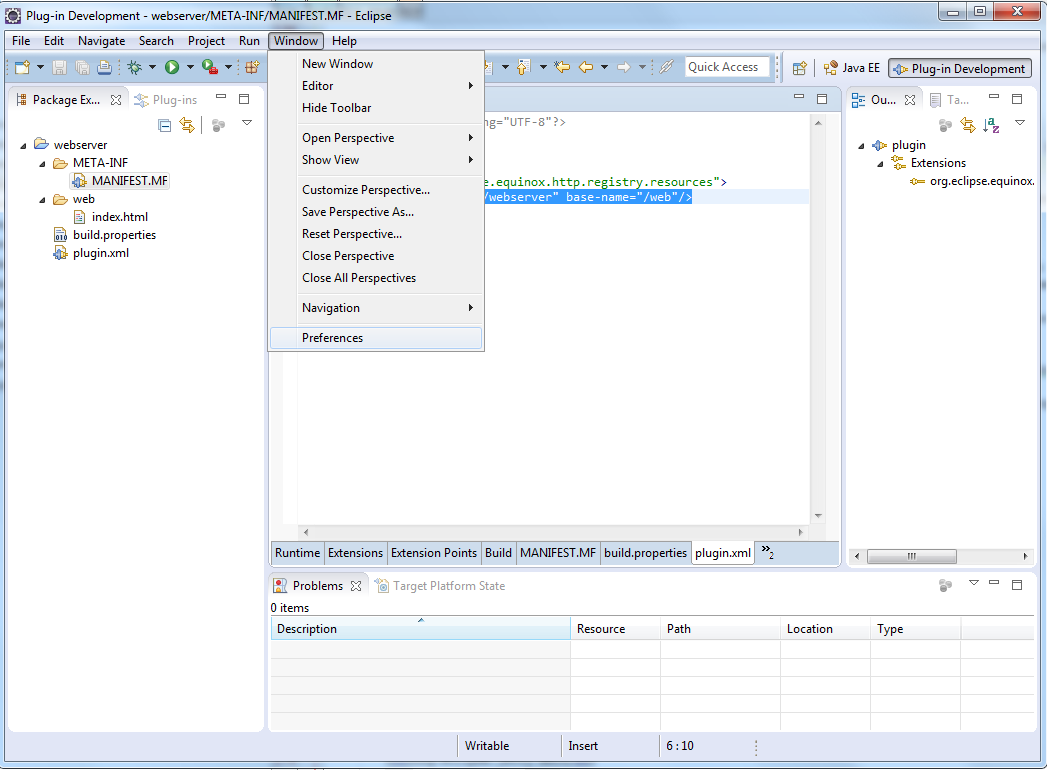Collapse the META-INF folder node
Viewport: 1047px width, 770px height.
pos(42,164)
